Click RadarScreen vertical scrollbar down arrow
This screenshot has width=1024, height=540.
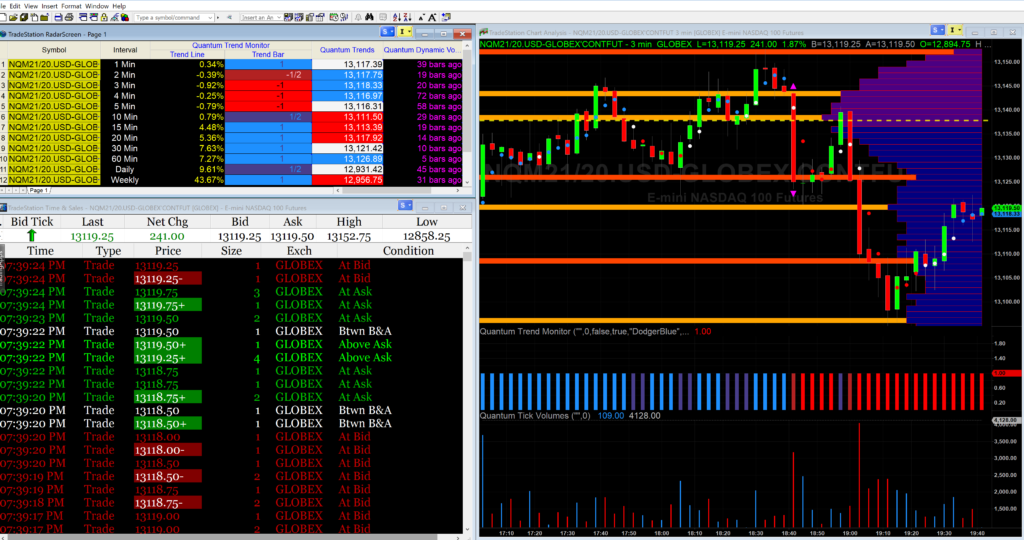pos(467,182)
